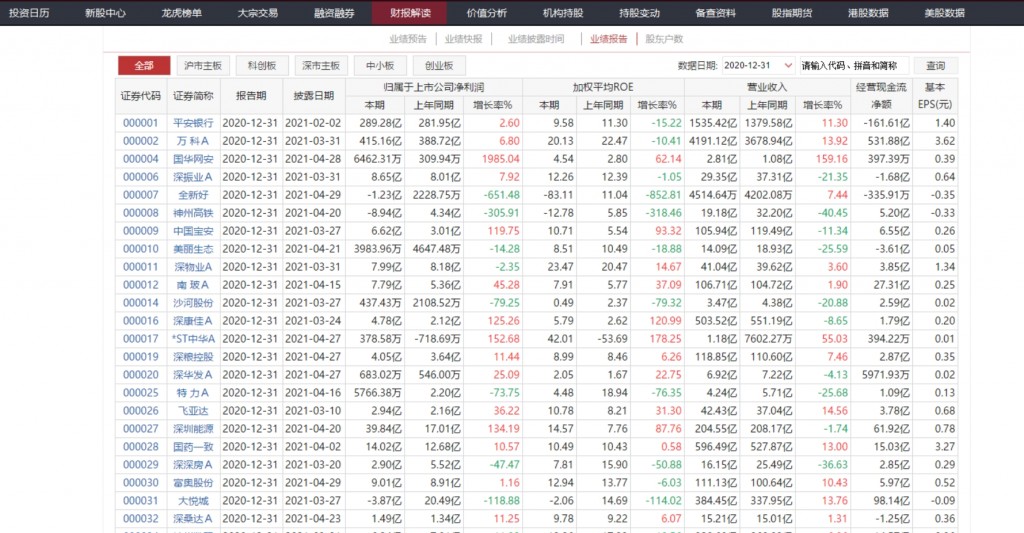This screenshot has width=1024, height=533.
Task: Switch to the 业绩预告 sub-tab
Action: pos(408,39)
